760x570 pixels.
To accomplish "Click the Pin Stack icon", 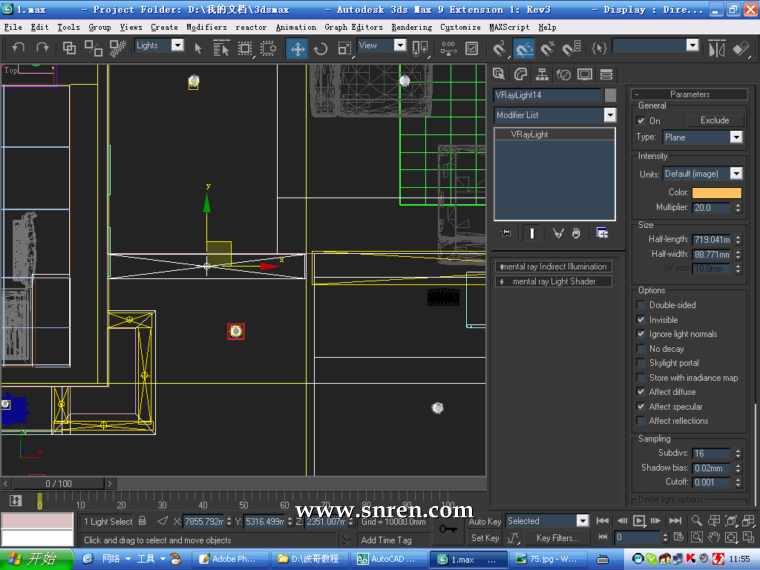I will point(506,233).
